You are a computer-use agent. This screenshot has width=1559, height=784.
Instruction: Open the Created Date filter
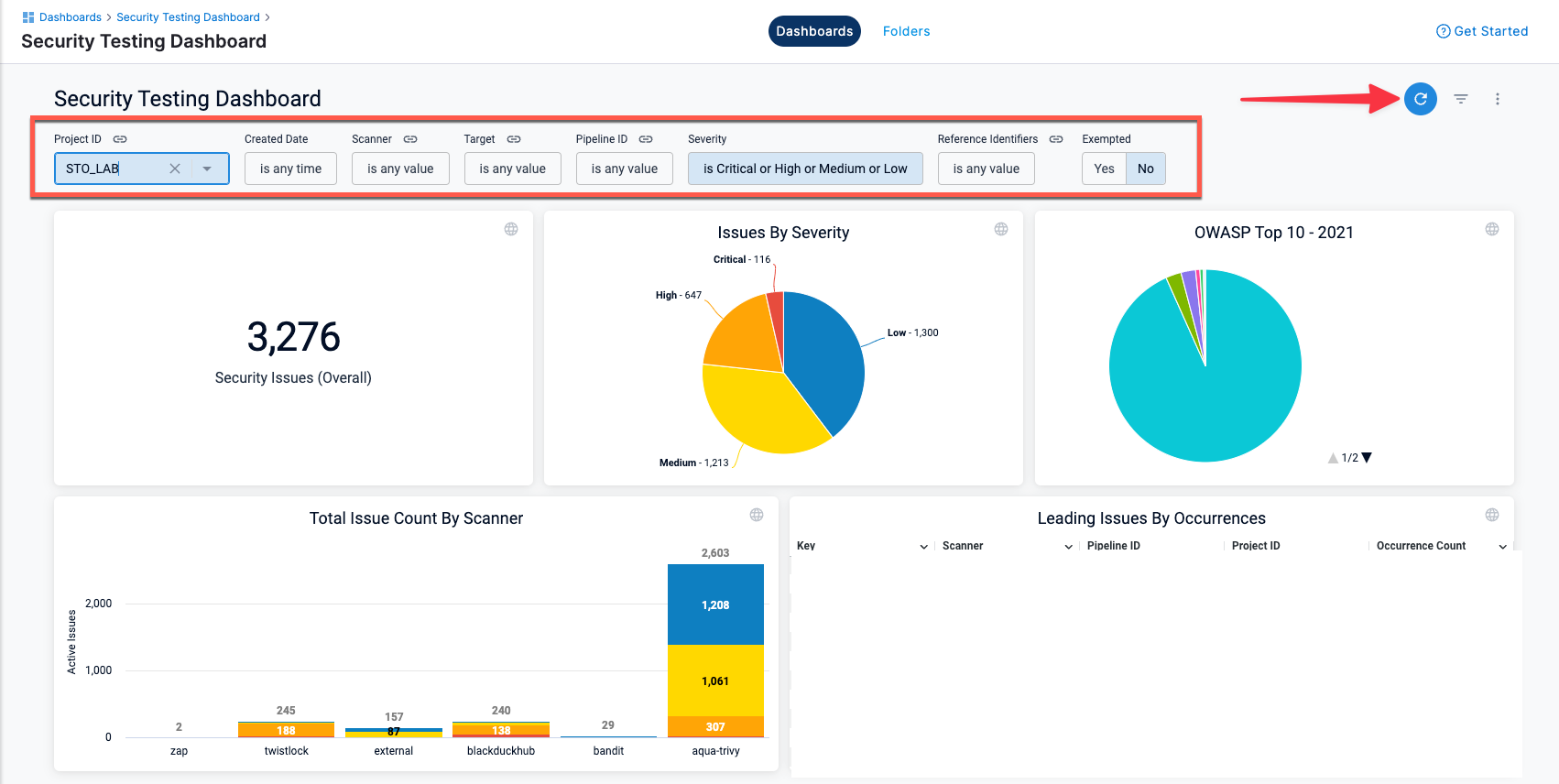point(290,169)
